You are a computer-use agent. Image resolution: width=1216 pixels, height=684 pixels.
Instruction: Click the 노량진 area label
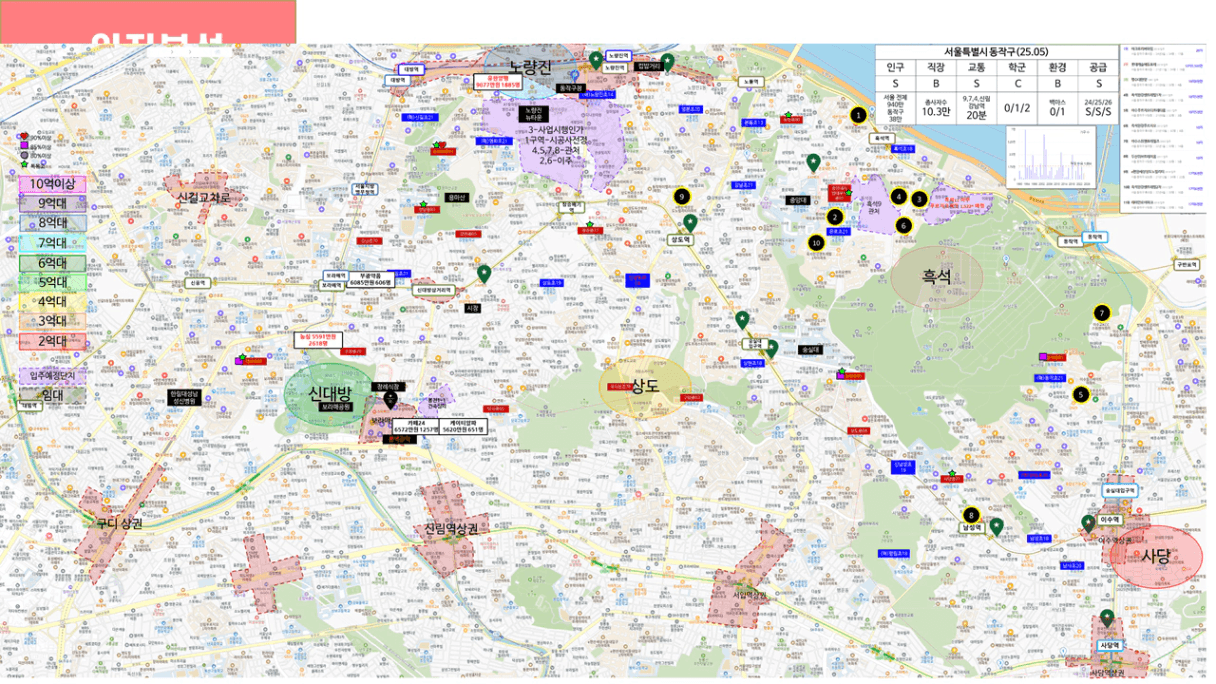(530, 67)
